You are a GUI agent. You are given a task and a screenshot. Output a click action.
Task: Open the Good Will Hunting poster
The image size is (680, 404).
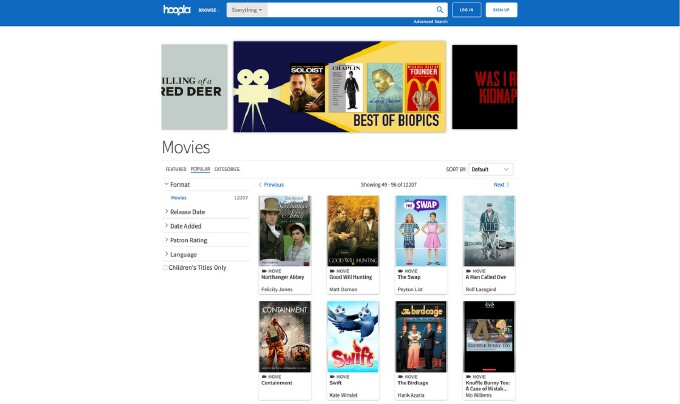(x=353, y=230)
